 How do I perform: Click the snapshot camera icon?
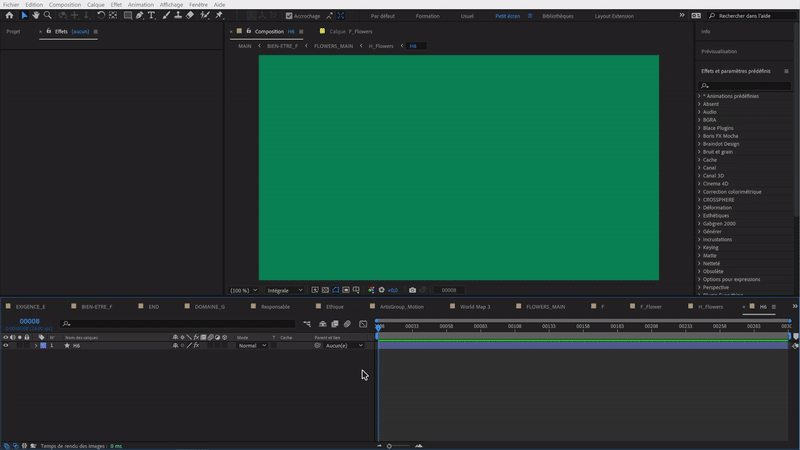(412, 290)
